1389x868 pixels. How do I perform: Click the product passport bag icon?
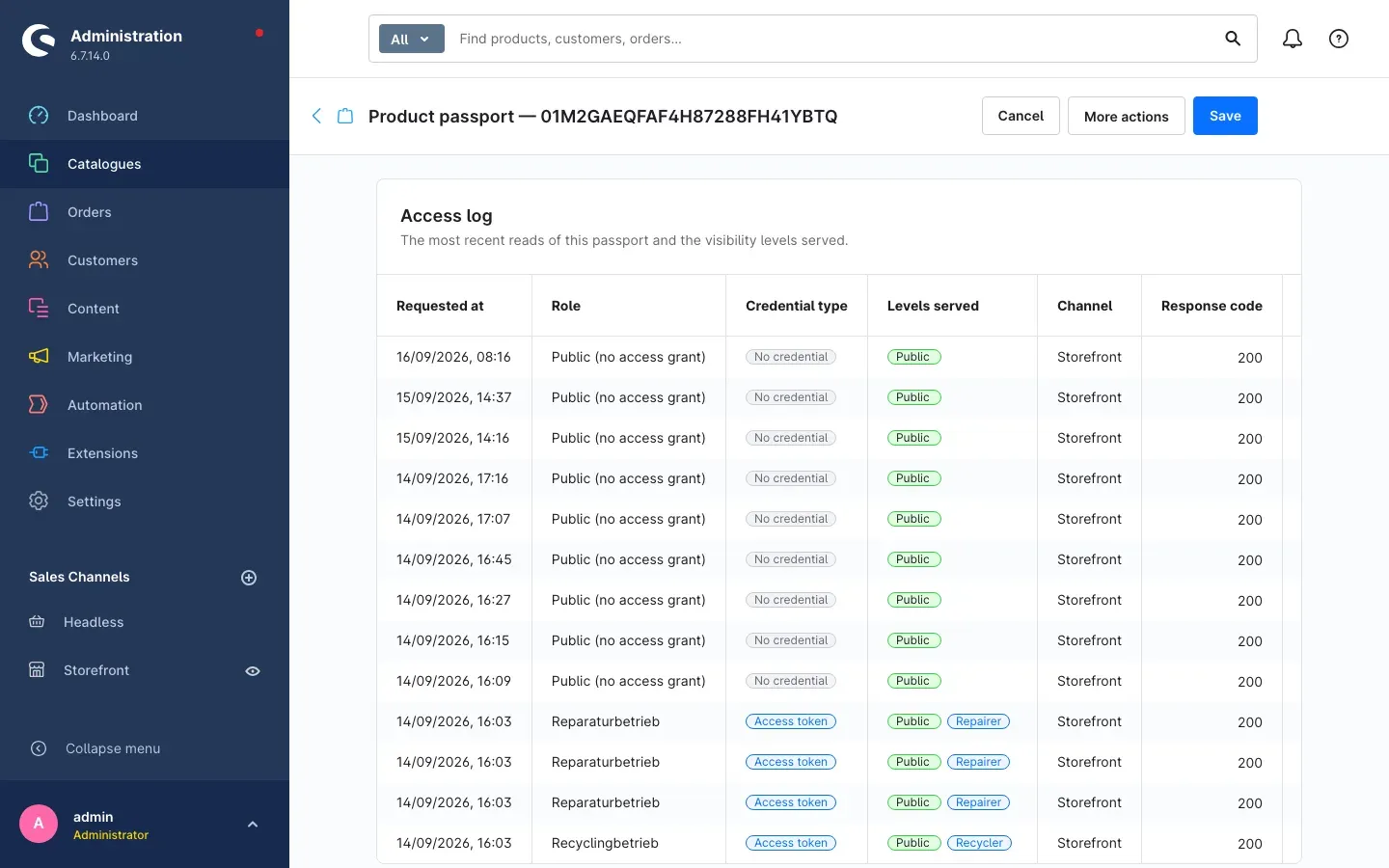pyautogui.click(x=345, y=116)
